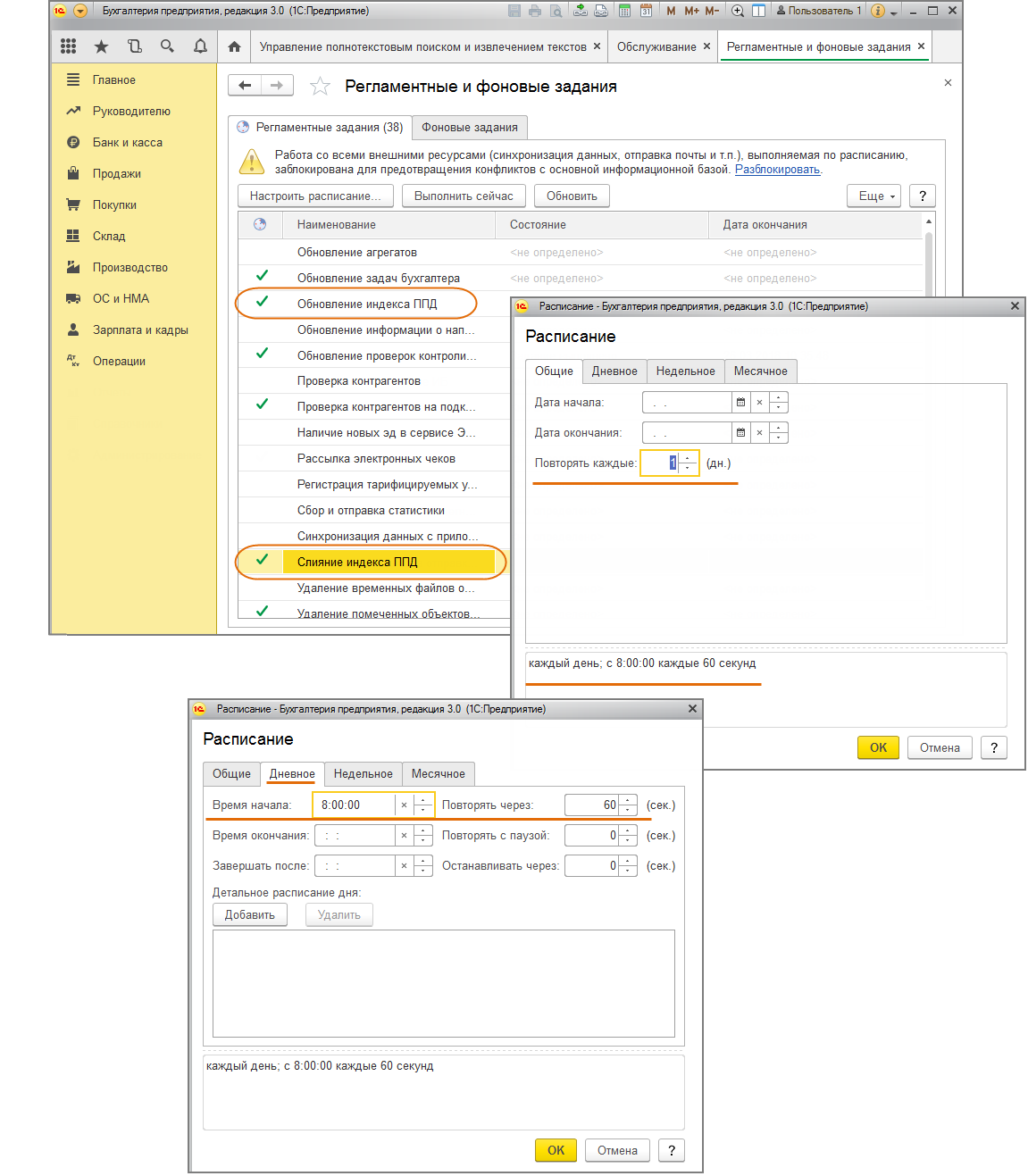Add this form to favorites star
Image resolution: width=1028 pixels, height=1176 pixels.
(320, 87)
